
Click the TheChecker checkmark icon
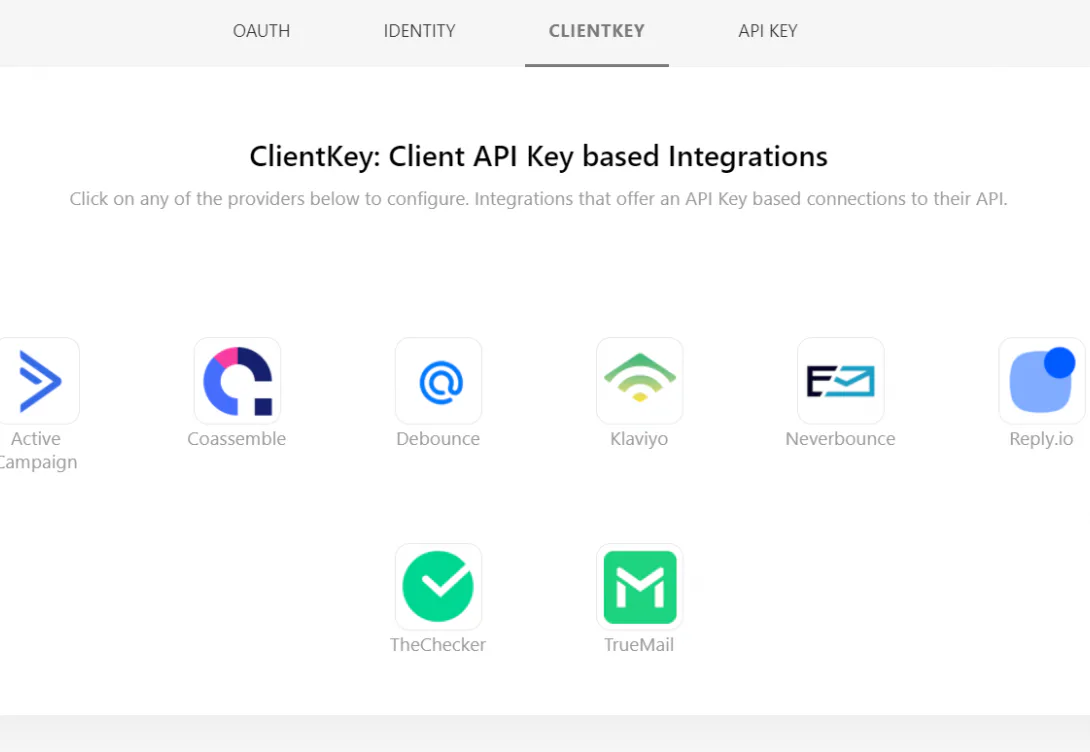point(438,587)
